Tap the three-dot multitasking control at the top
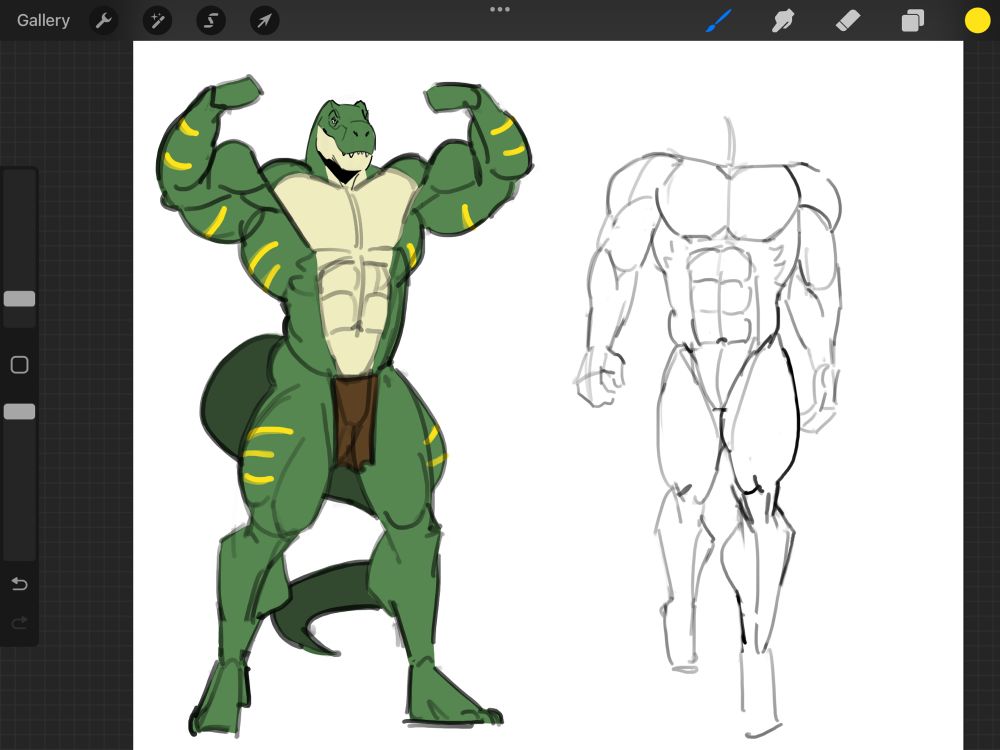The height and width of the screenshot is (750, 1000). click(x=500, y=10)
